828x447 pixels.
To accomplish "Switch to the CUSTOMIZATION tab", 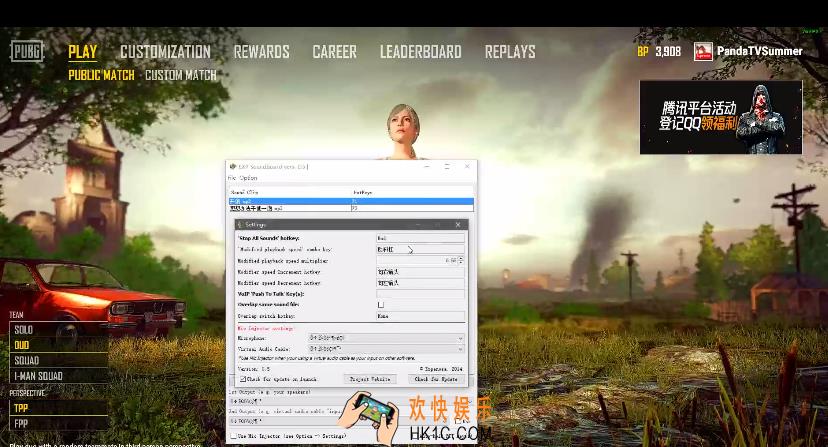I will pos(165,52).
